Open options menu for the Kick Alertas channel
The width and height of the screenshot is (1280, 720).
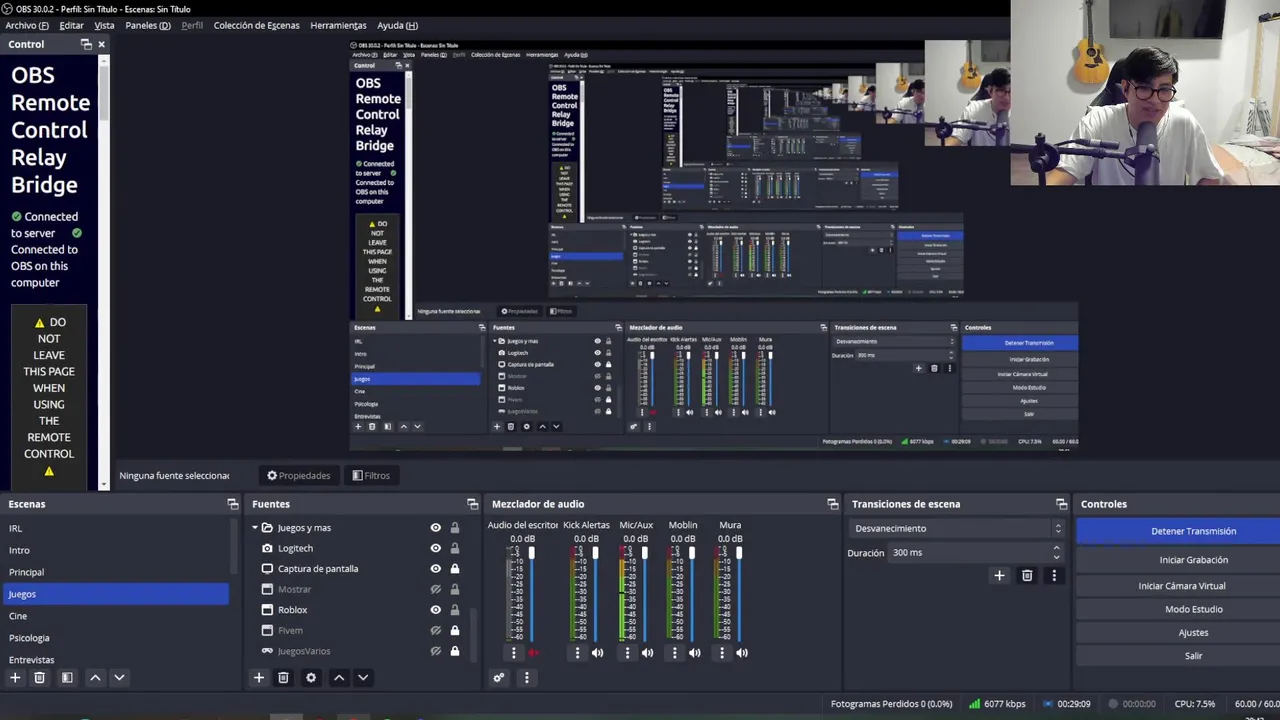tap(577, 653)
